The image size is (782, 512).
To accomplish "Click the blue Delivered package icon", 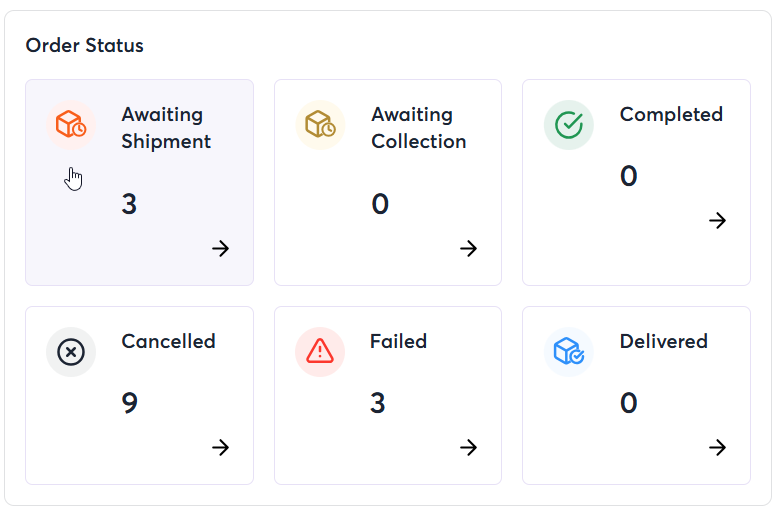I will 569,352.
